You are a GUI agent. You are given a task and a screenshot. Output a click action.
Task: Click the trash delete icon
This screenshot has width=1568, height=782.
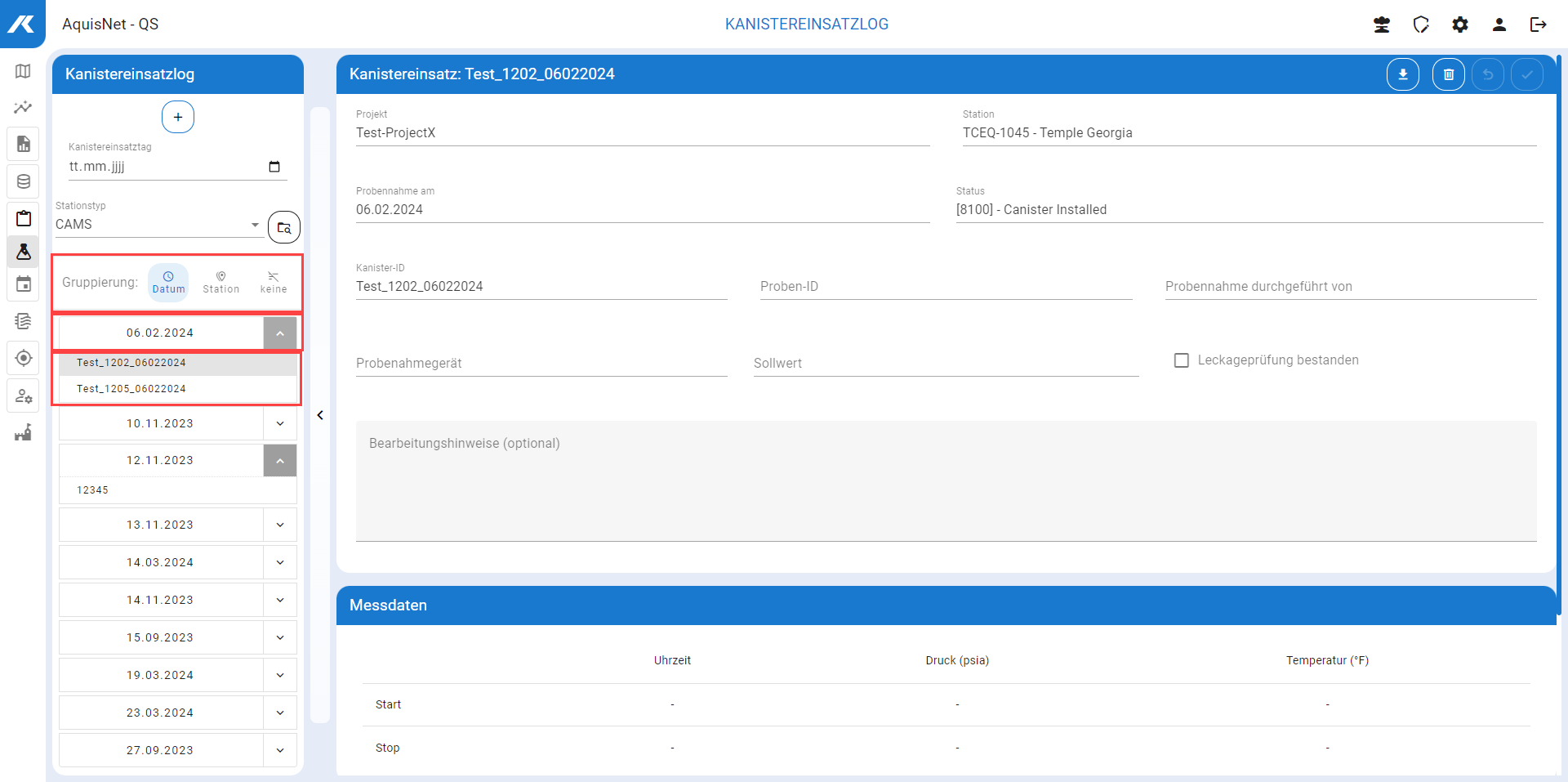click(x=1448, y=74)
